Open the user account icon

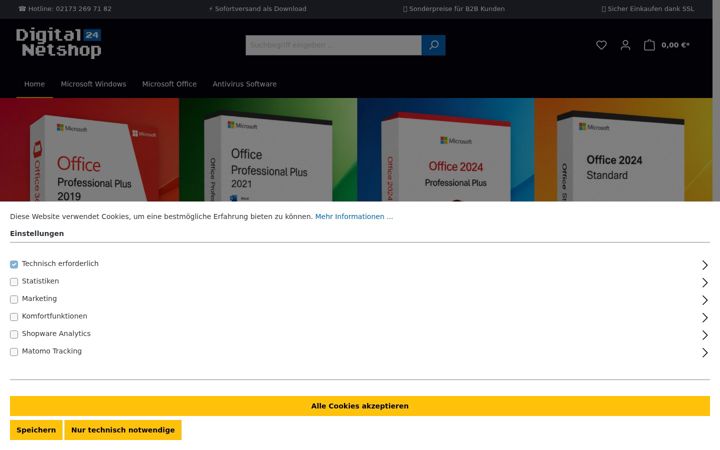pyautogui.click(x=625, y=45)
